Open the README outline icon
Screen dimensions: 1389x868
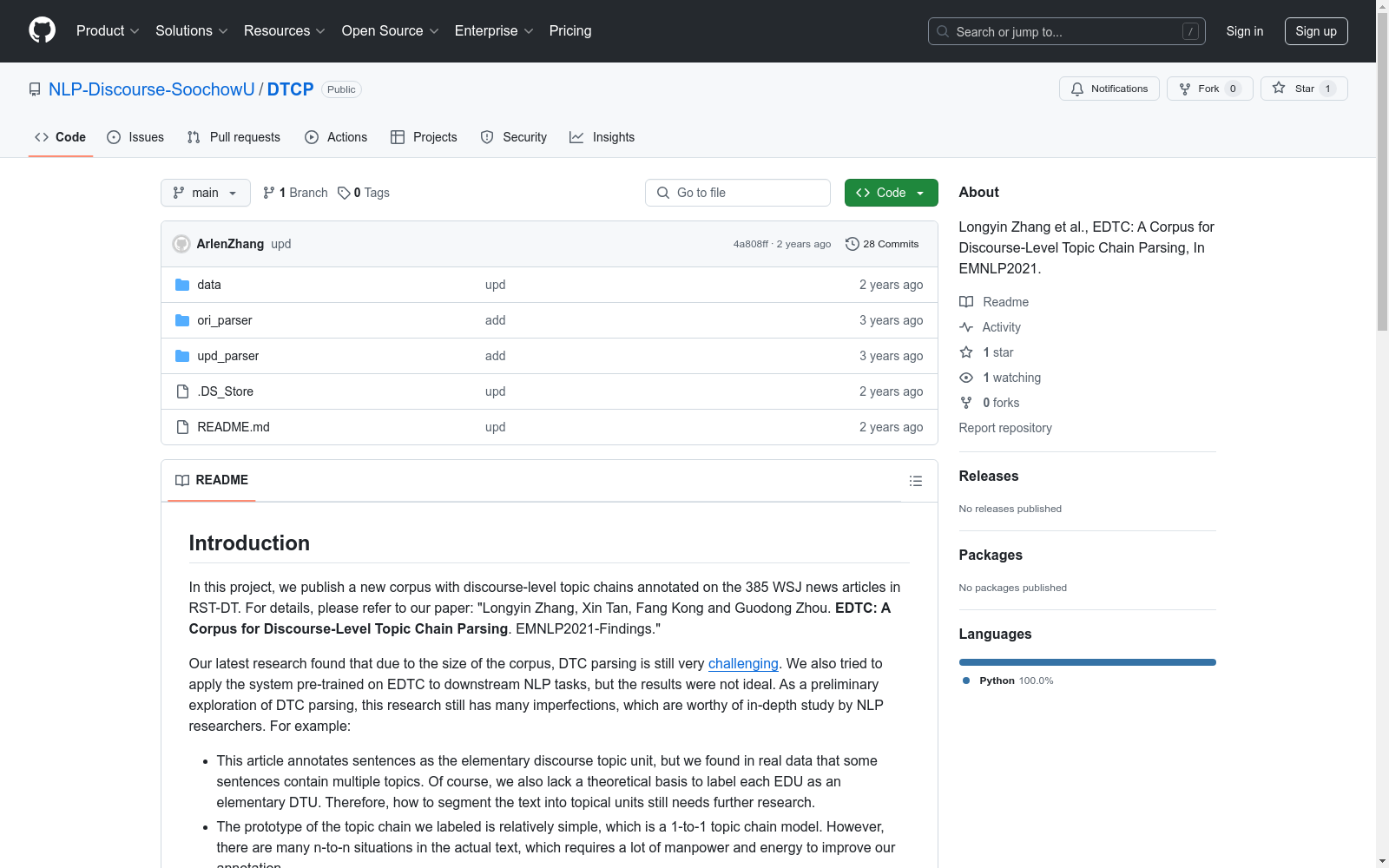916,481
